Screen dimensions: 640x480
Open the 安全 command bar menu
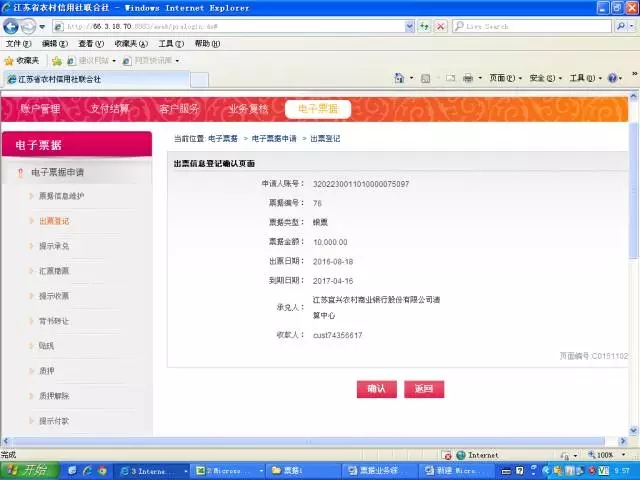[545, 78]
